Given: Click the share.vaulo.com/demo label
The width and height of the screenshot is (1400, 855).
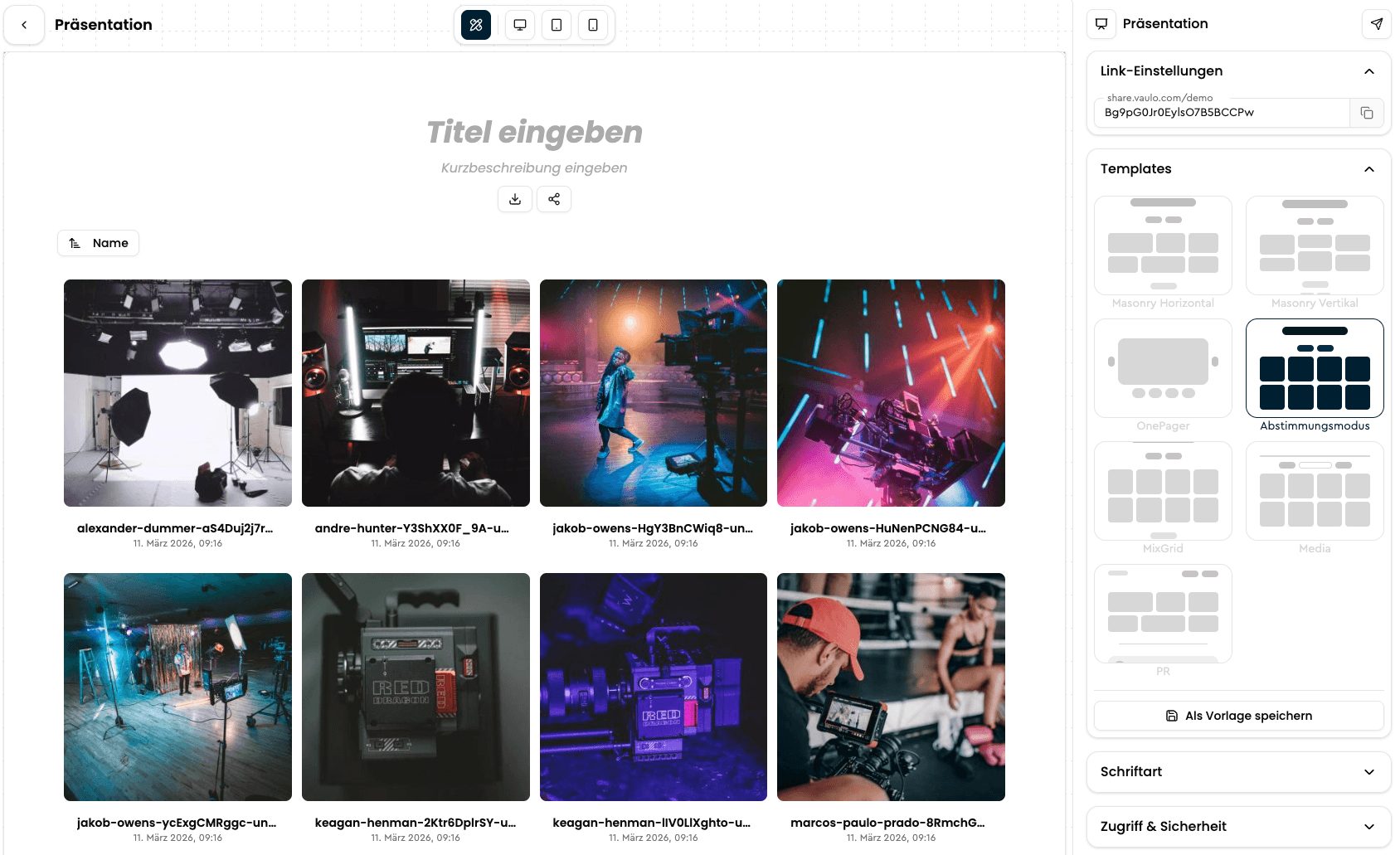Looking at the screenshot, I should (x=1159, y=98).
